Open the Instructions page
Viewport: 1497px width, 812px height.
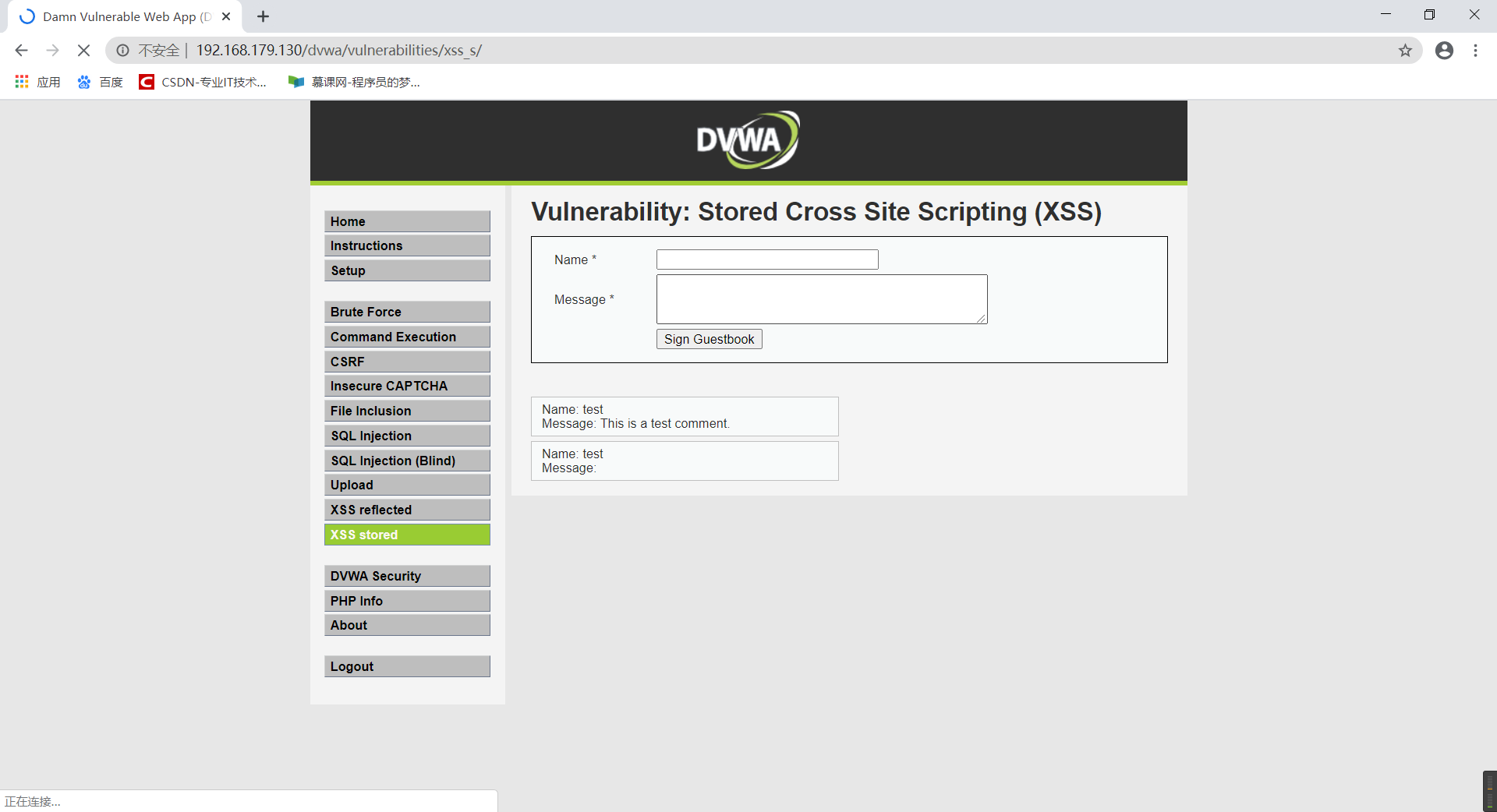pos(407,245)
